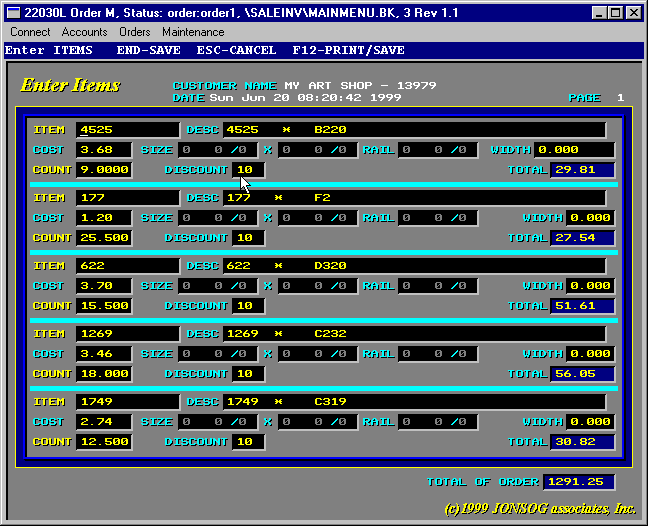Screen dimensions: 648x526
Task: Click the window system menu icon
Action: [13, 12]
